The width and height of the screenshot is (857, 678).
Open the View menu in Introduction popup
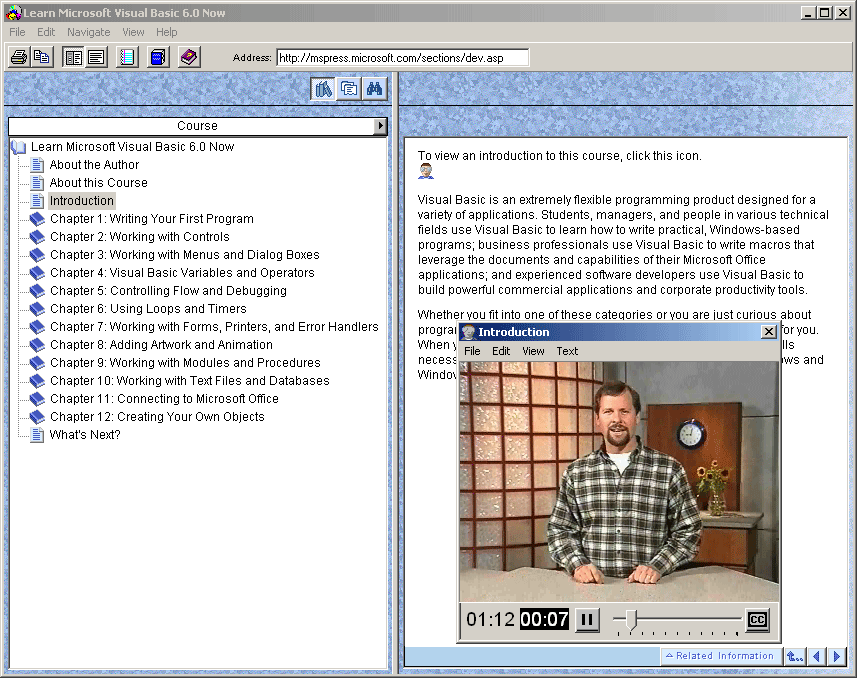click(533, 351)
